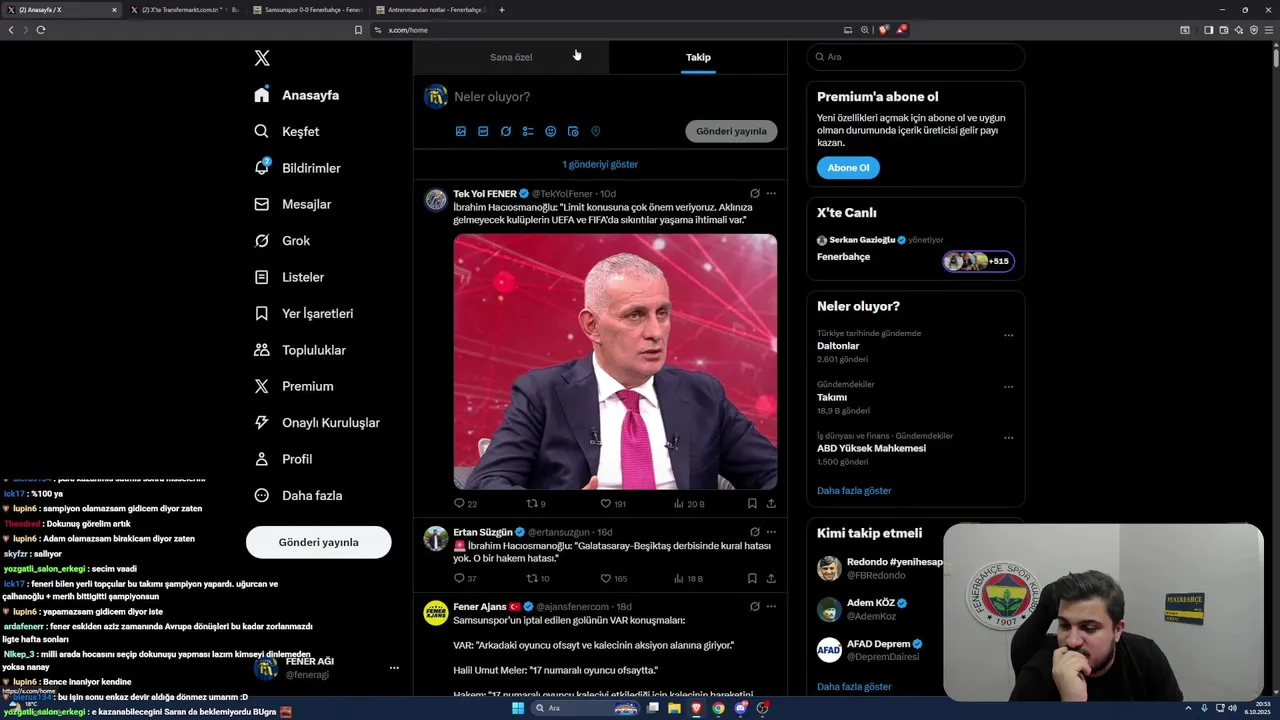Open Keşfet search page
Image resolution: width=1280 pixels, height=720 pixels.
287,131
